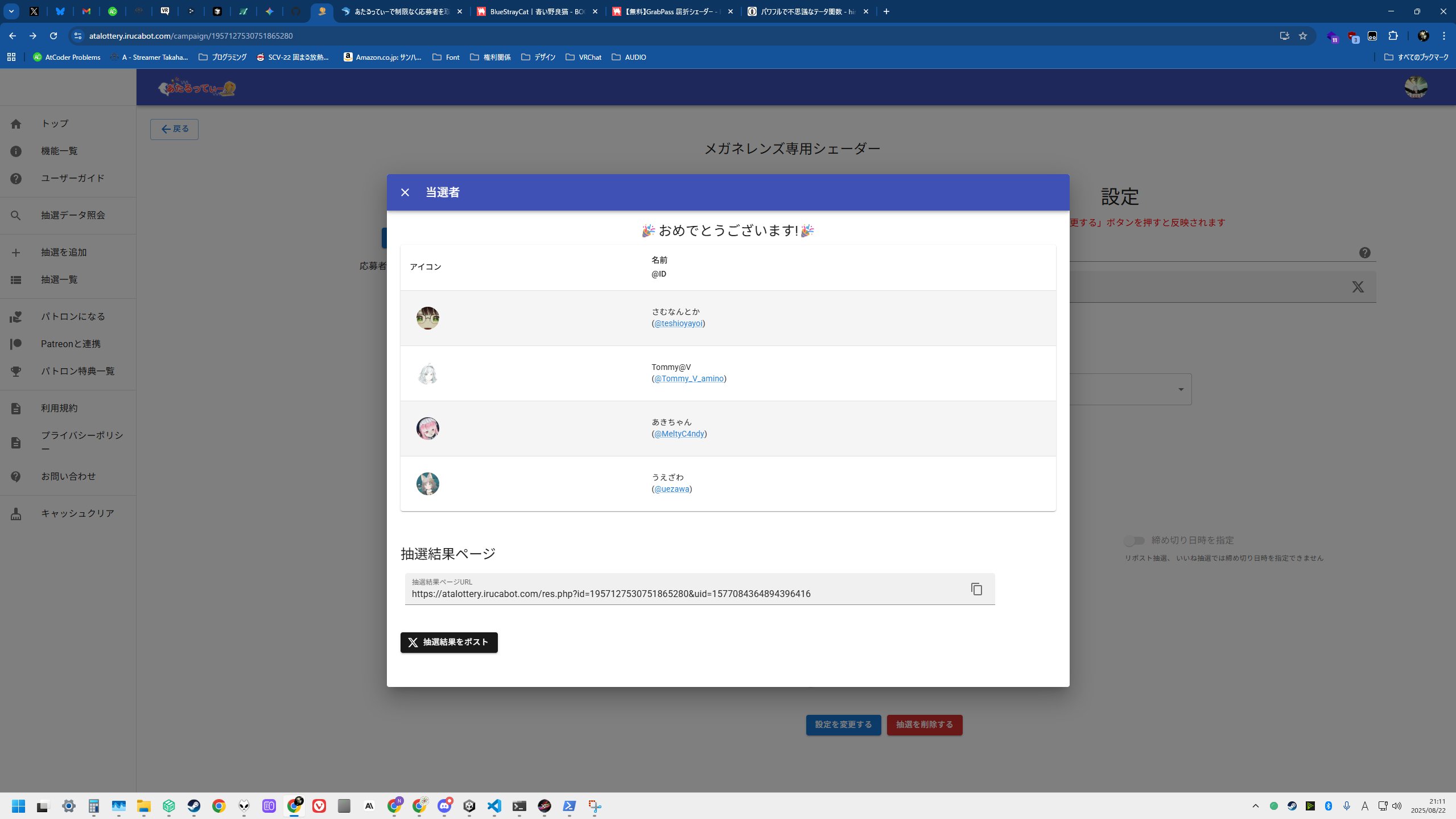1456x819 pixels.
Task: Click the help question mark in settings
Action: pyautogui.click(x=1364, y=253)
